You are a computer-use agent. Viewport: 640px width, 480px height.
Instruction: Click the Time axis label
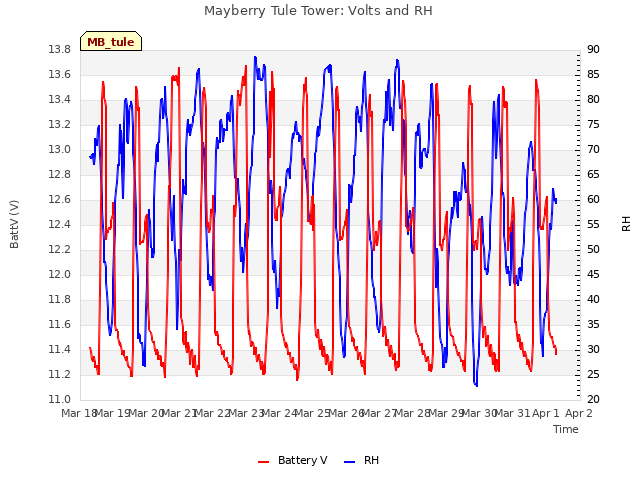tap(566, 429)
